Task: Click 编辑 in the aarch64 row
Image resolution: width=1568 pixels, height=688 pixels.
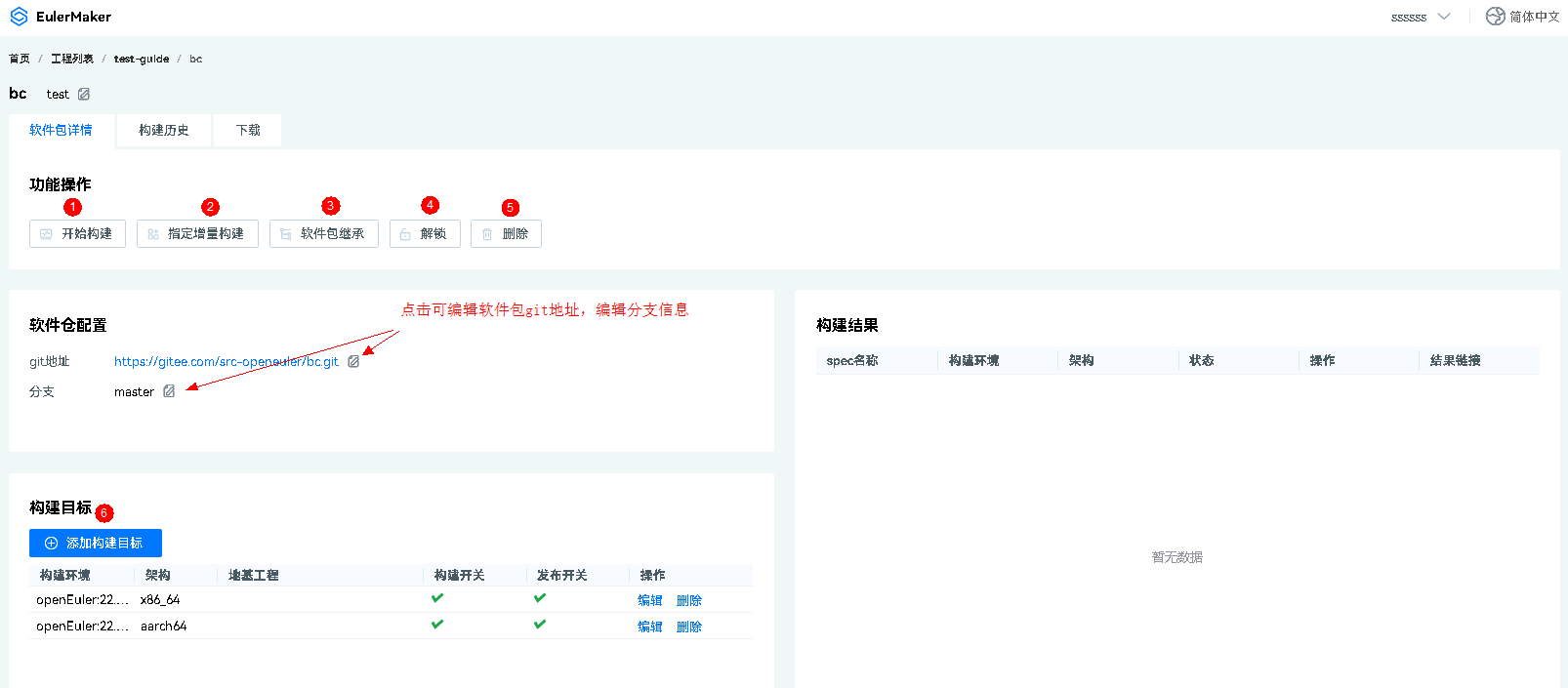Action: (650, 627)
